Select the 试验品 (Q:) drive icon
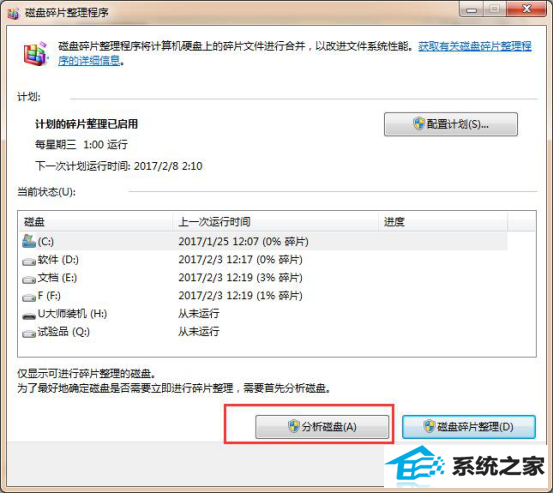 pos(29,333)
